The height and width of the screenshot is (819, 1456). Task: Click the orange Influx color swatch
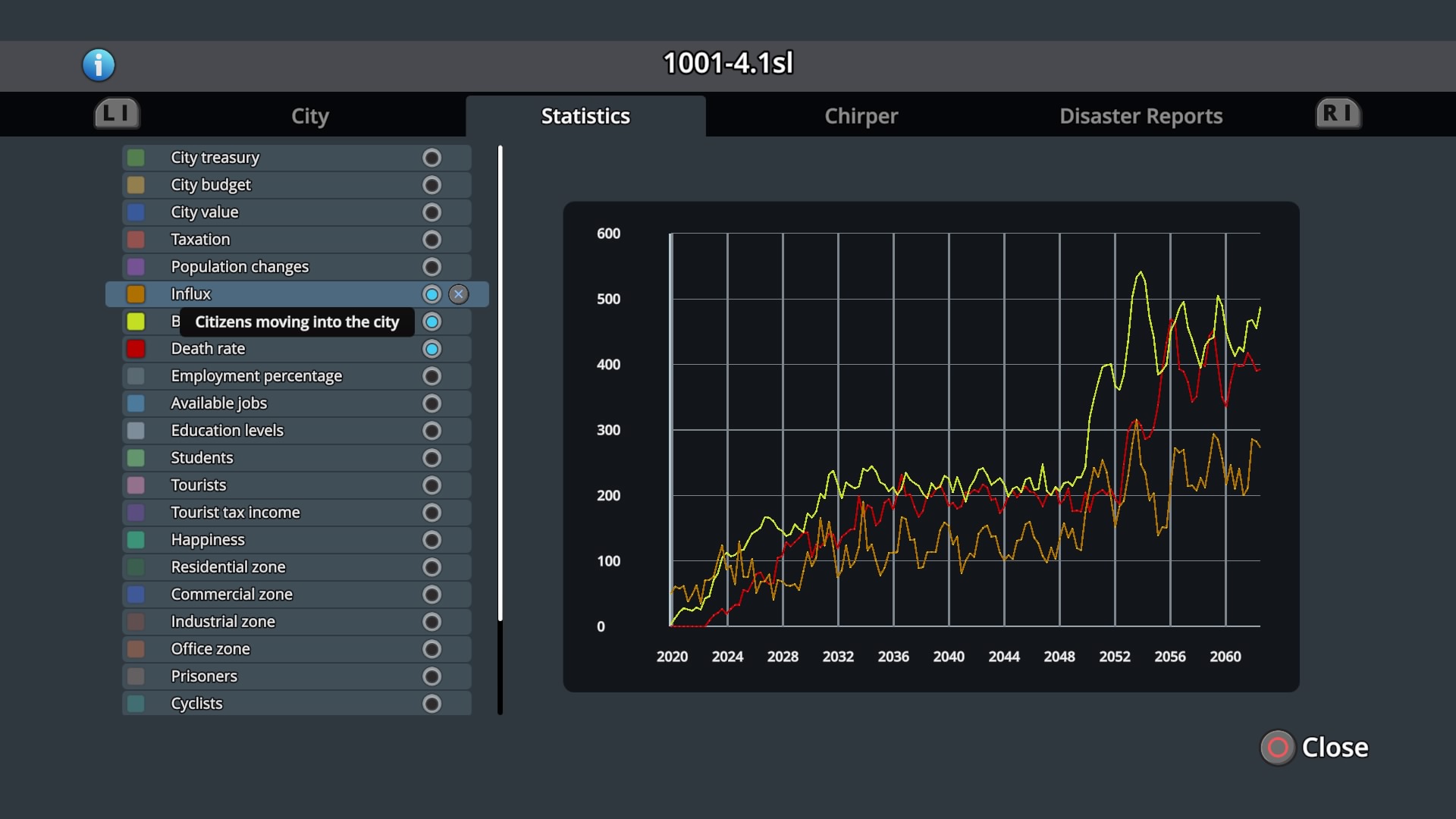tap(136, 294)
